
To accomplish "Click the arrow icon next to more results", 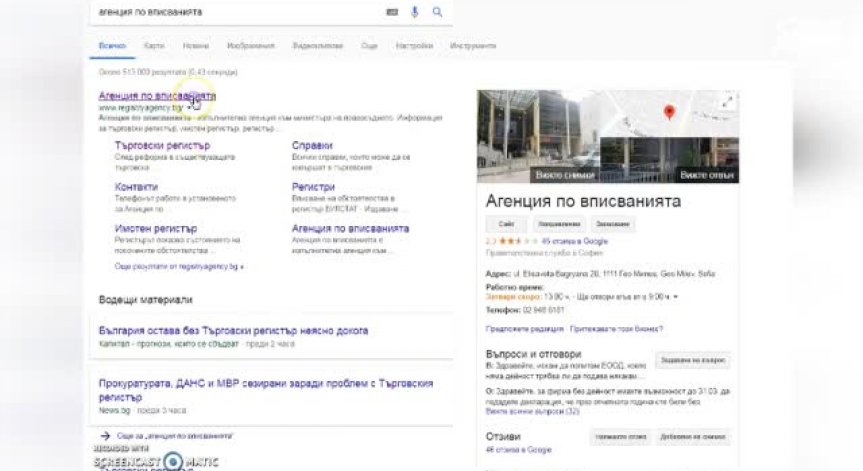I will (x=105, y=436).
